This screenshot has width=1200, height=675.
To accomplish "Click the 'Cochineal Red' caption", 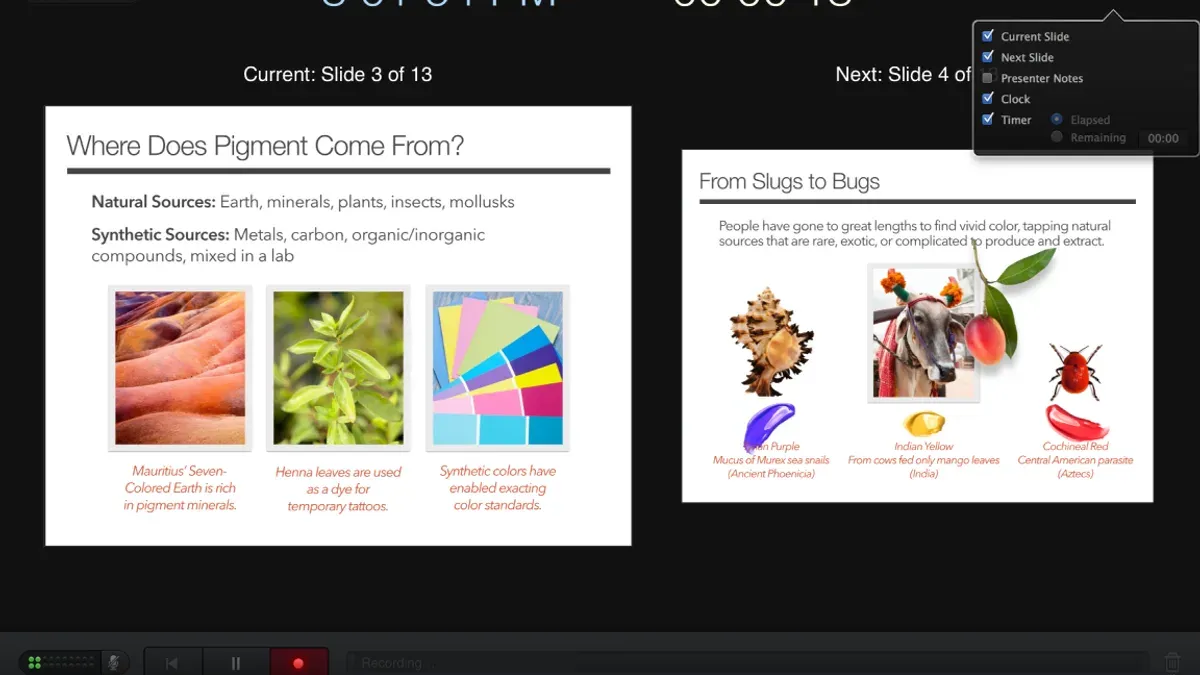I will click(1075, 446).
